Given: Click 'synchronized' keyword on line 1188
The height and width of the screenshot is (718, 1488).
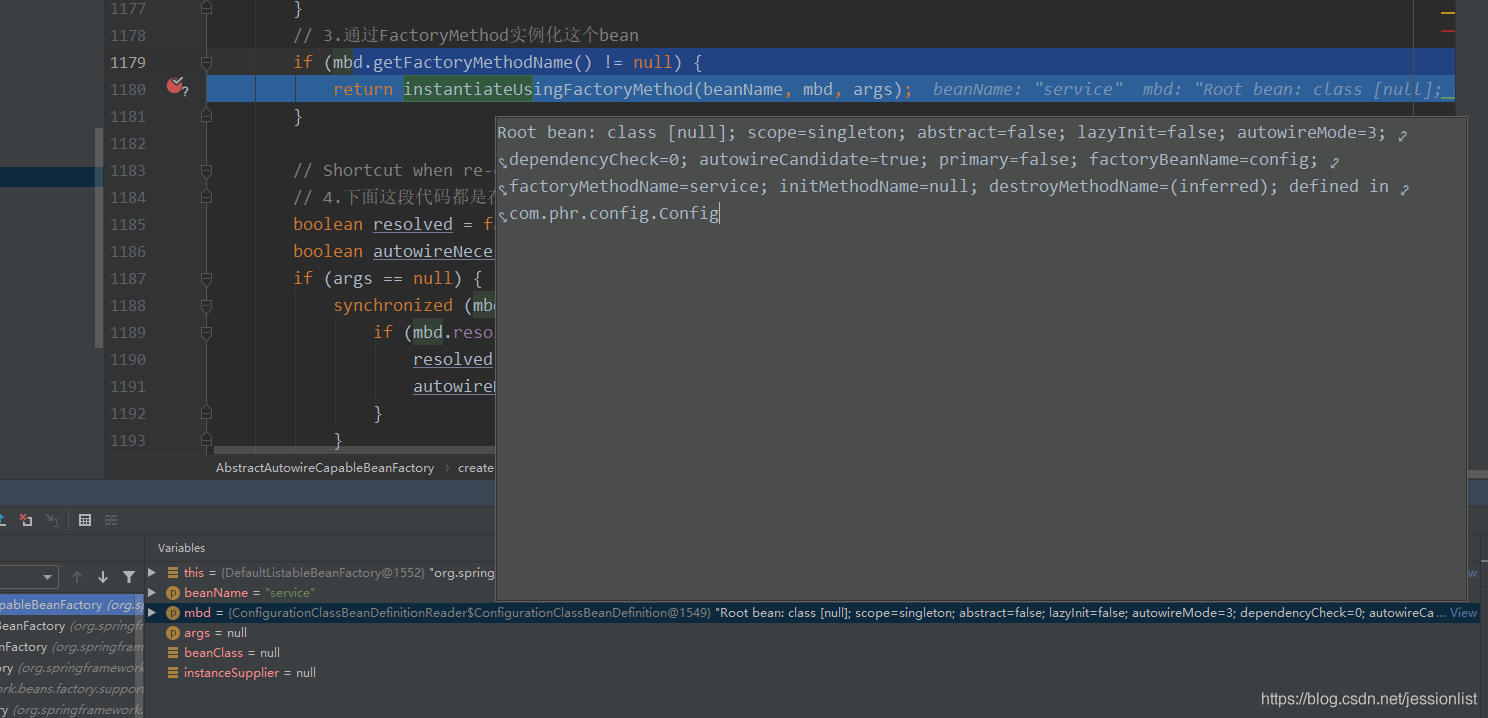Looking at the screenshot, I should coord(393,305).
